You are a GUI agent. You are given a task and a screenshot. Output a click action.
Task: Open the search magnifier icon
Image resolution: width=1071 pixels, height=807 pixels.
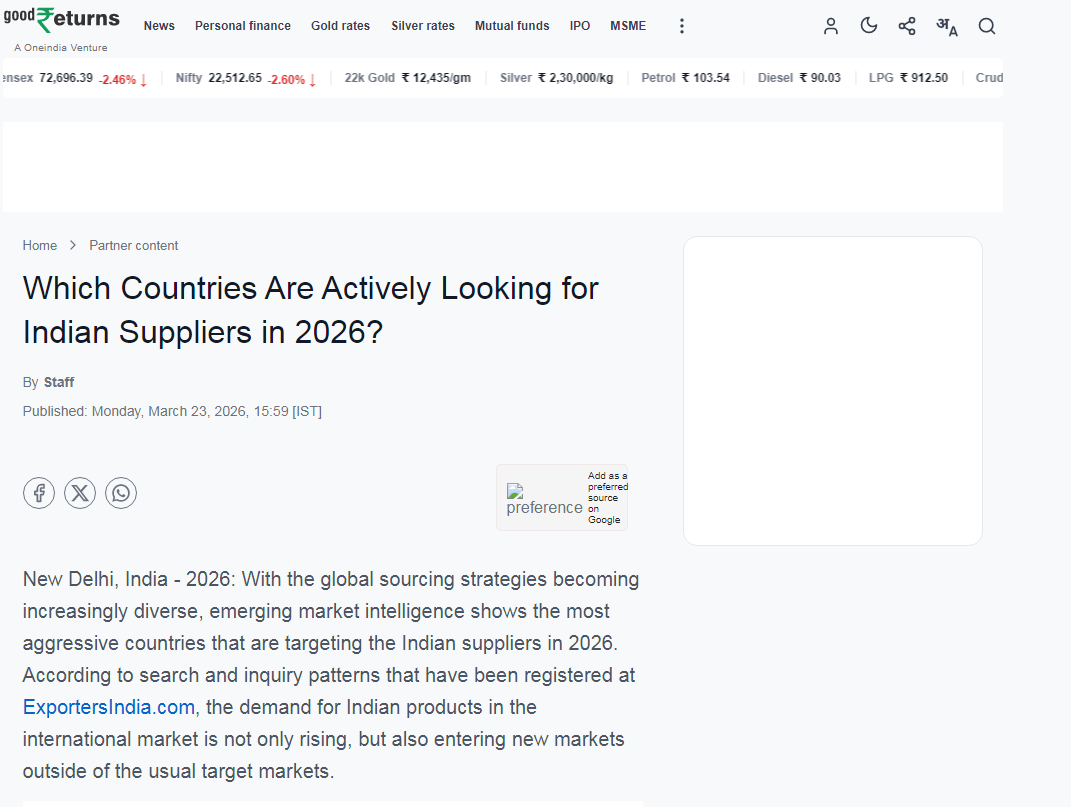click(986, 26)
